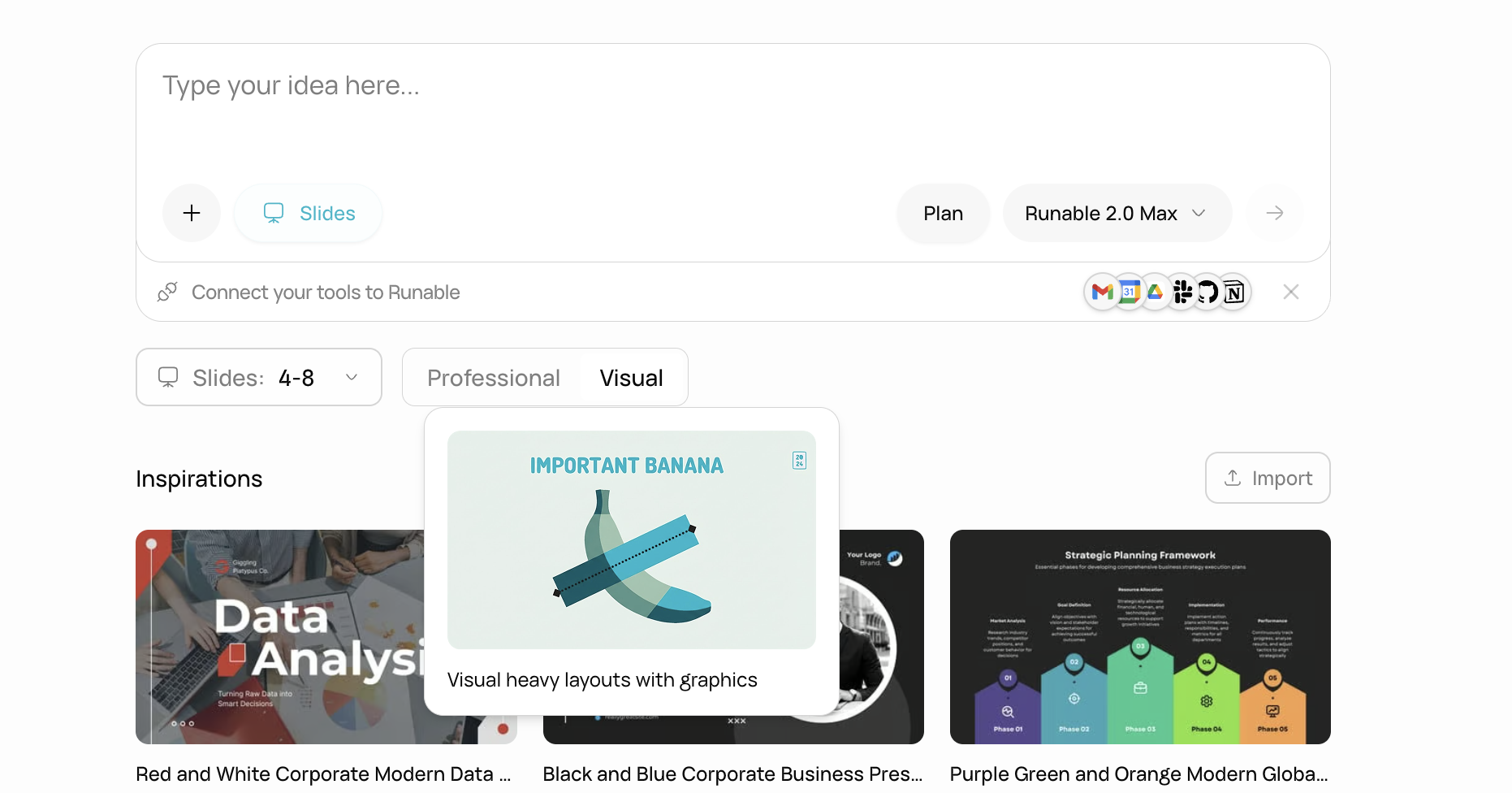The image size is (1512, 793).
Task: Click the Import button
Action: [x=1268, y=478]
